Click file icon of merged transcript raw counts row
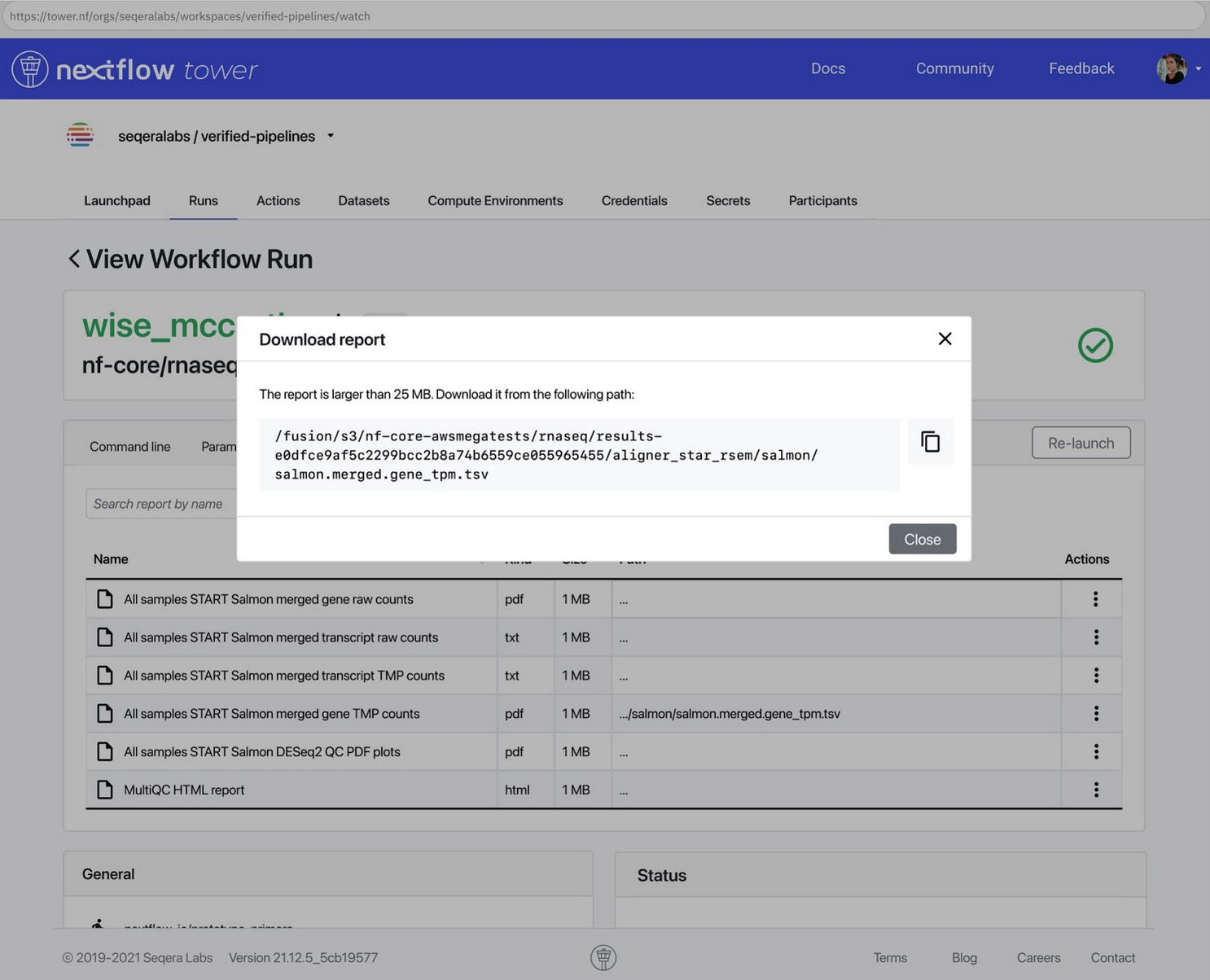 click(105, 637)
